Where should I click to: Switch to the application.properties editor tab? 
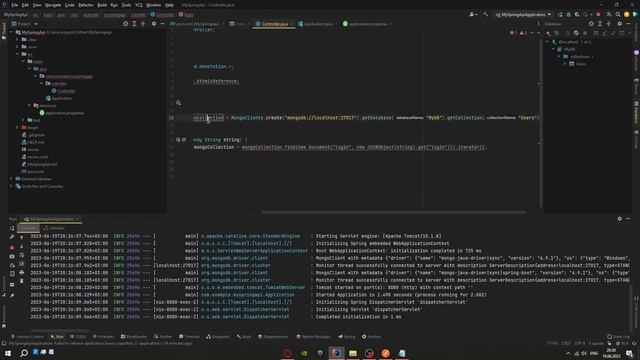pyautogui.click(x=367, y=24)
